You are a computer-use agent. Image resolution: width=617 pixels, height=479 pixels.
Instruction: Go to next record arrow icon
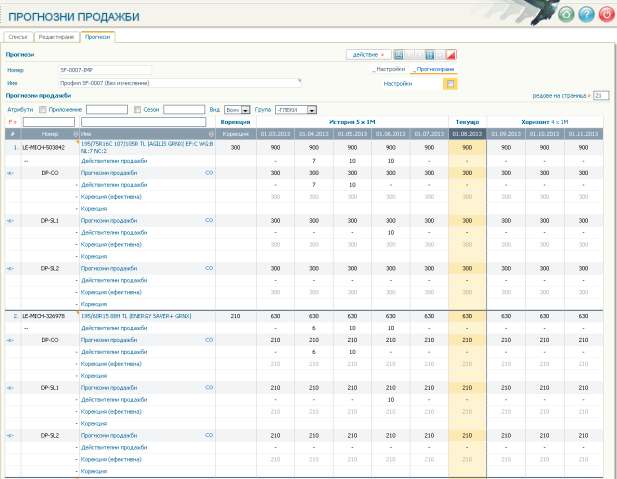[419, 55]
